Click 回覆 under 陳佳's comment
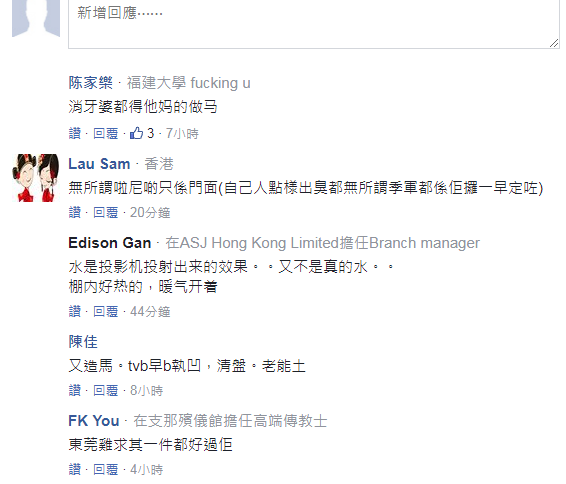 click(x=105, y=391)
